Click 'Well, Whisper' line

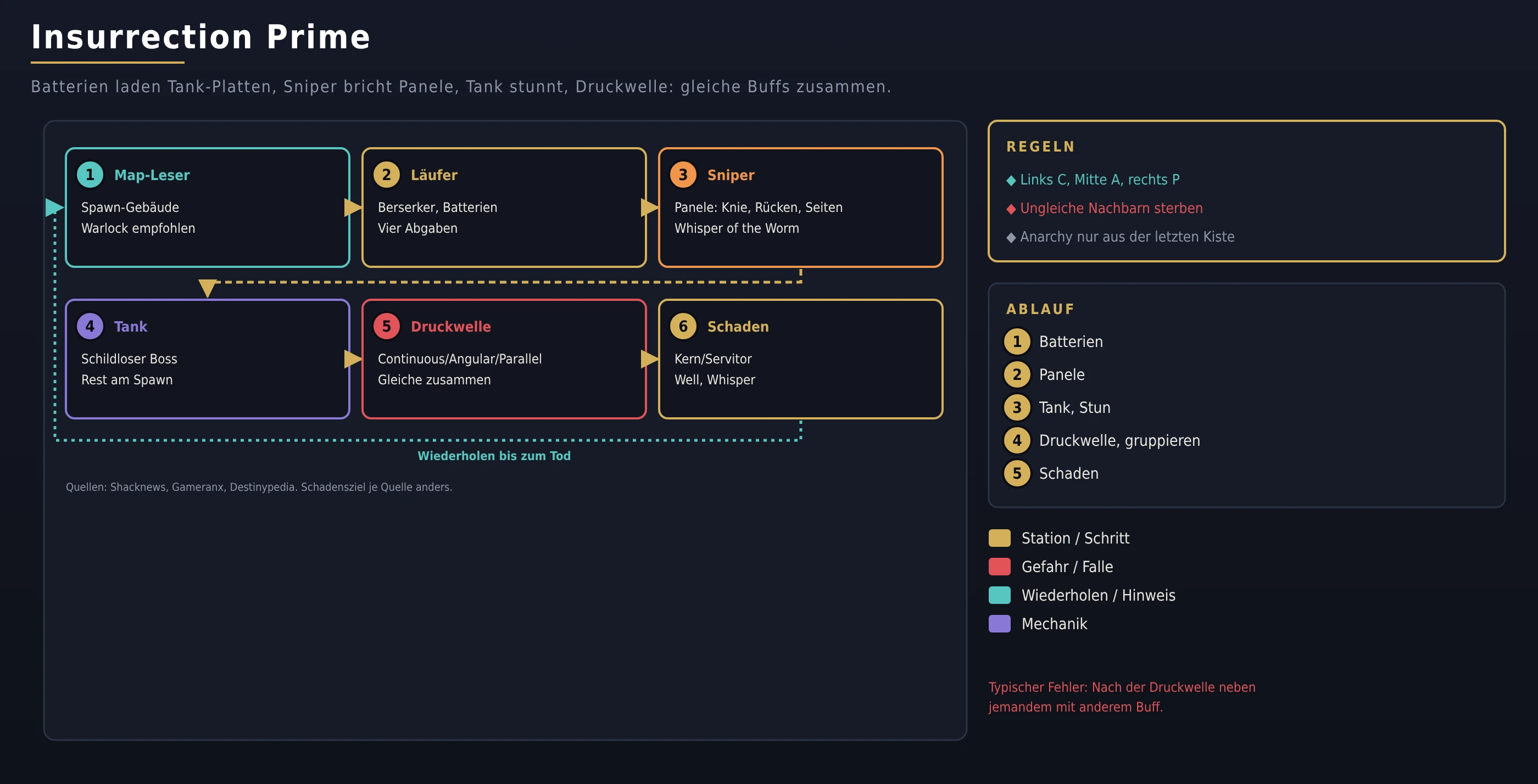[x=715, y=380]
